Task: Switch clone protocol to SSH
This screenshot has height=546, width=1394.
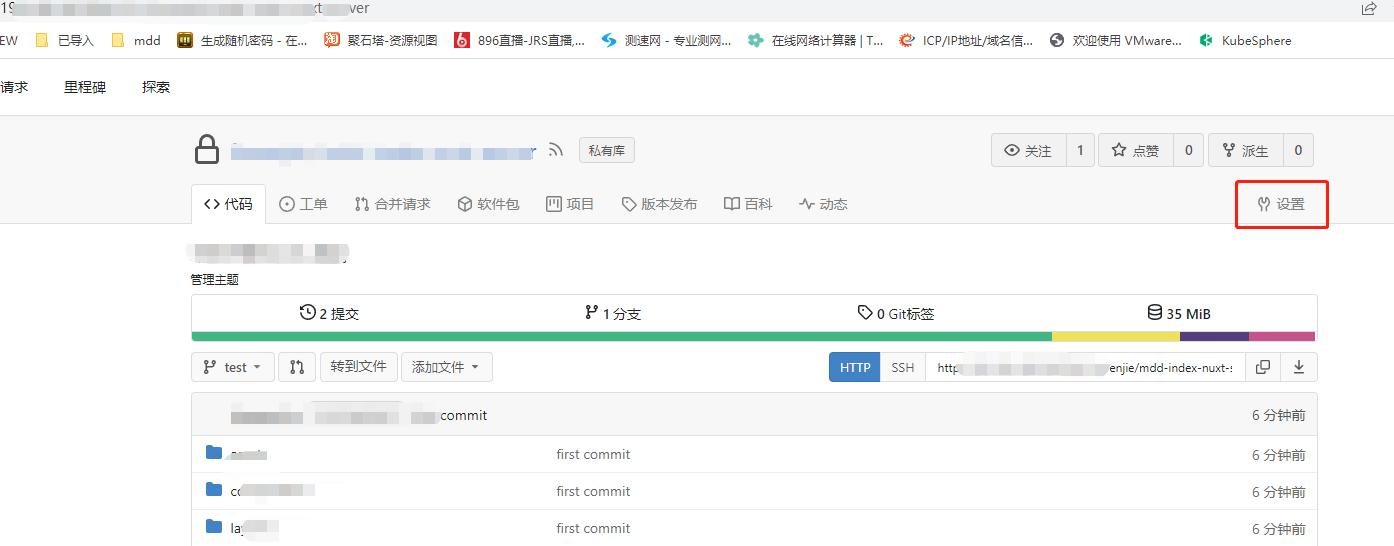Action: coord(902,367)
